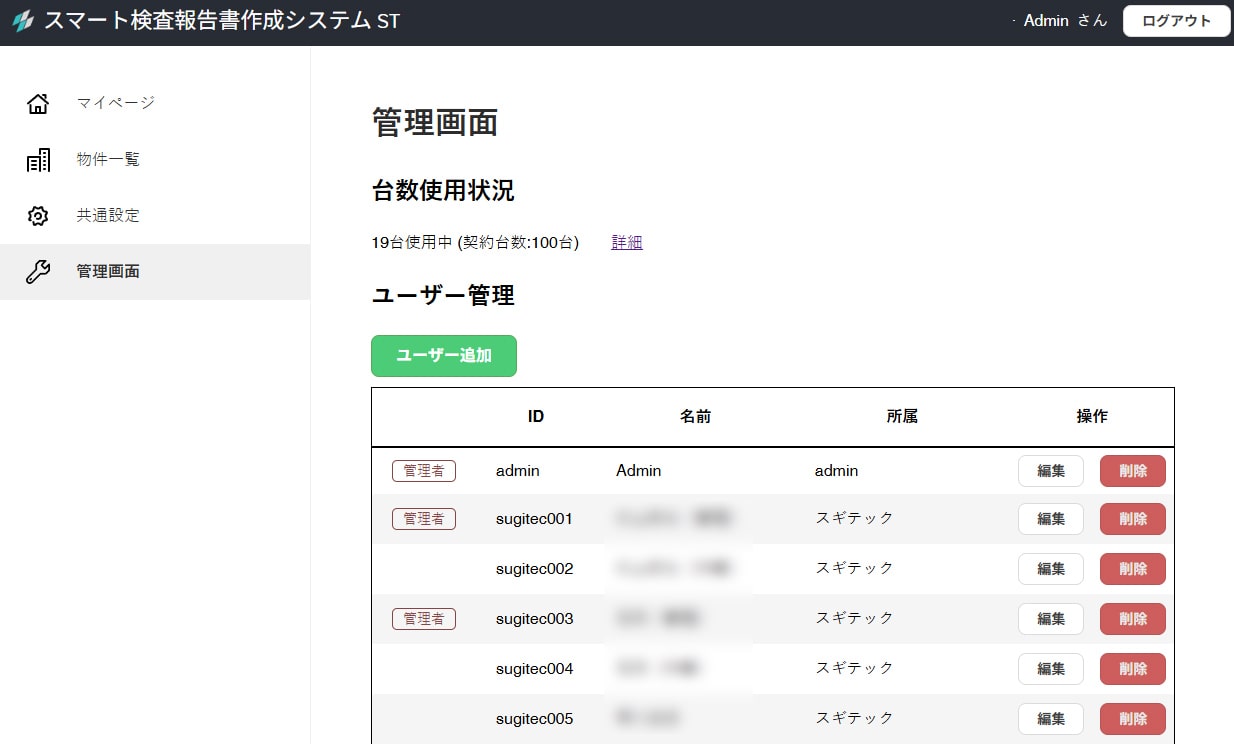Click the app logo in the header

(22, 21)
